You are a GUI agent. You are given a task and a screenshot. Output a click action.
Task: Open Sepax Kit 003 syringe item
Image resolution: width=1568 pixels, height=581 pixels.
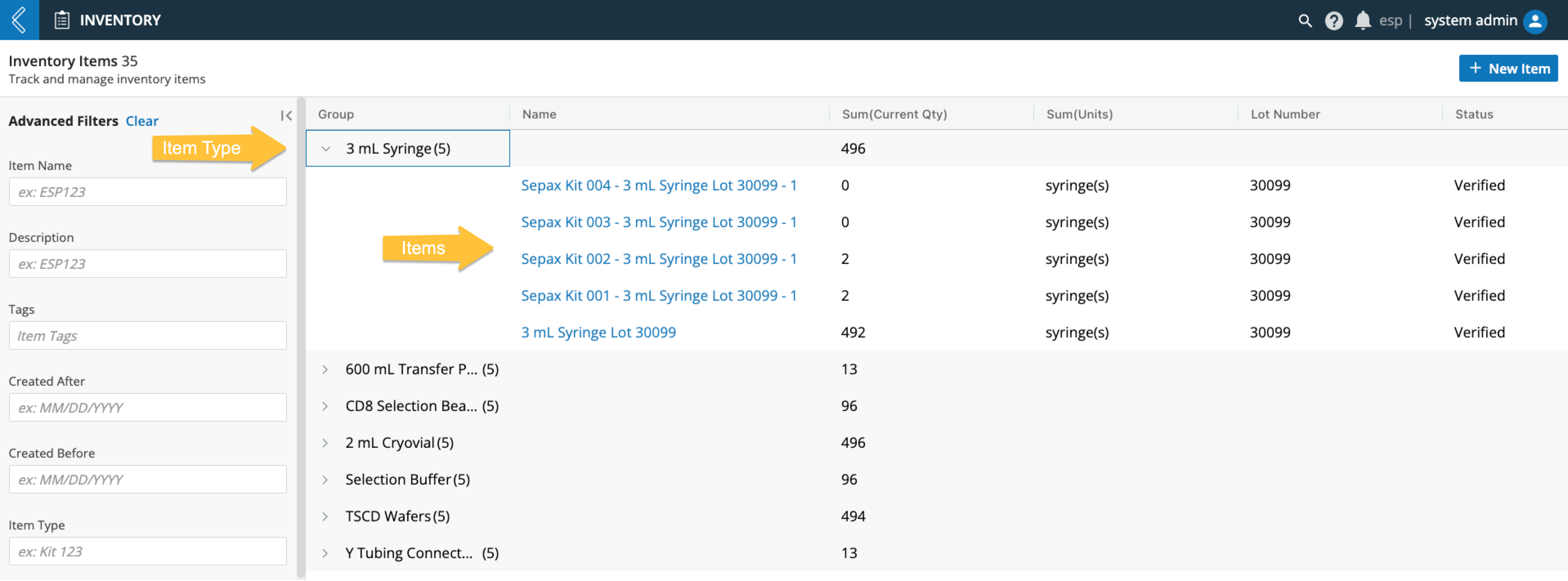(659, 222)
